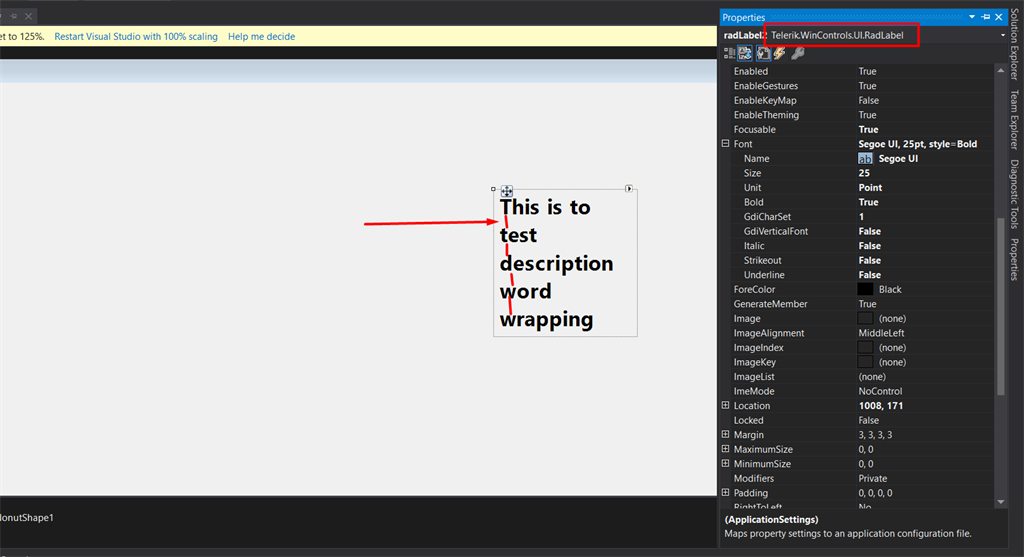Viewport: 1024px width, 557px height.
Task: Expand the MaximumSize property
Action: coord(726,449)
